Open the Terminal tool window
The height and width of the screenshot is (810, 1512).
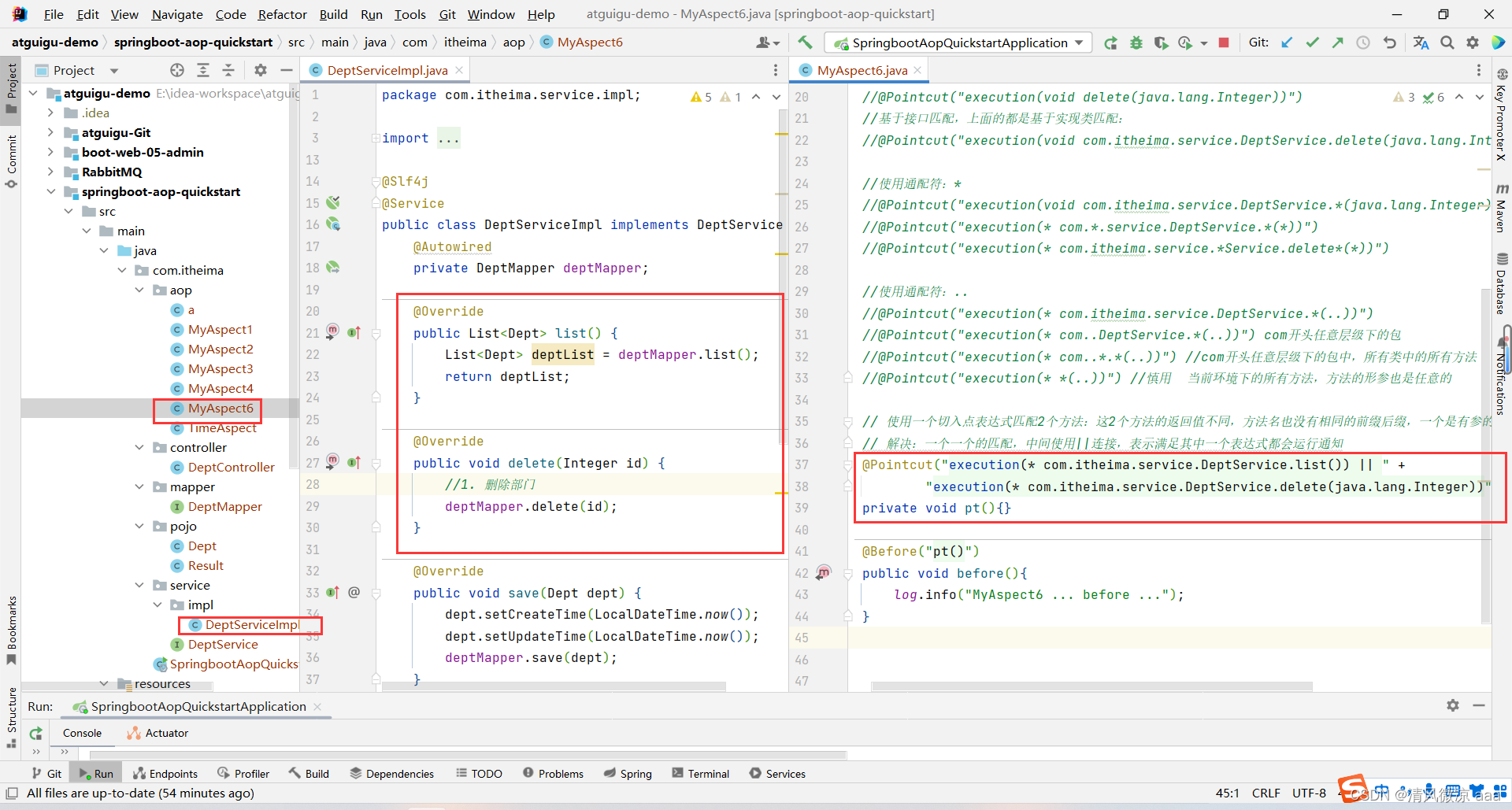700,774
